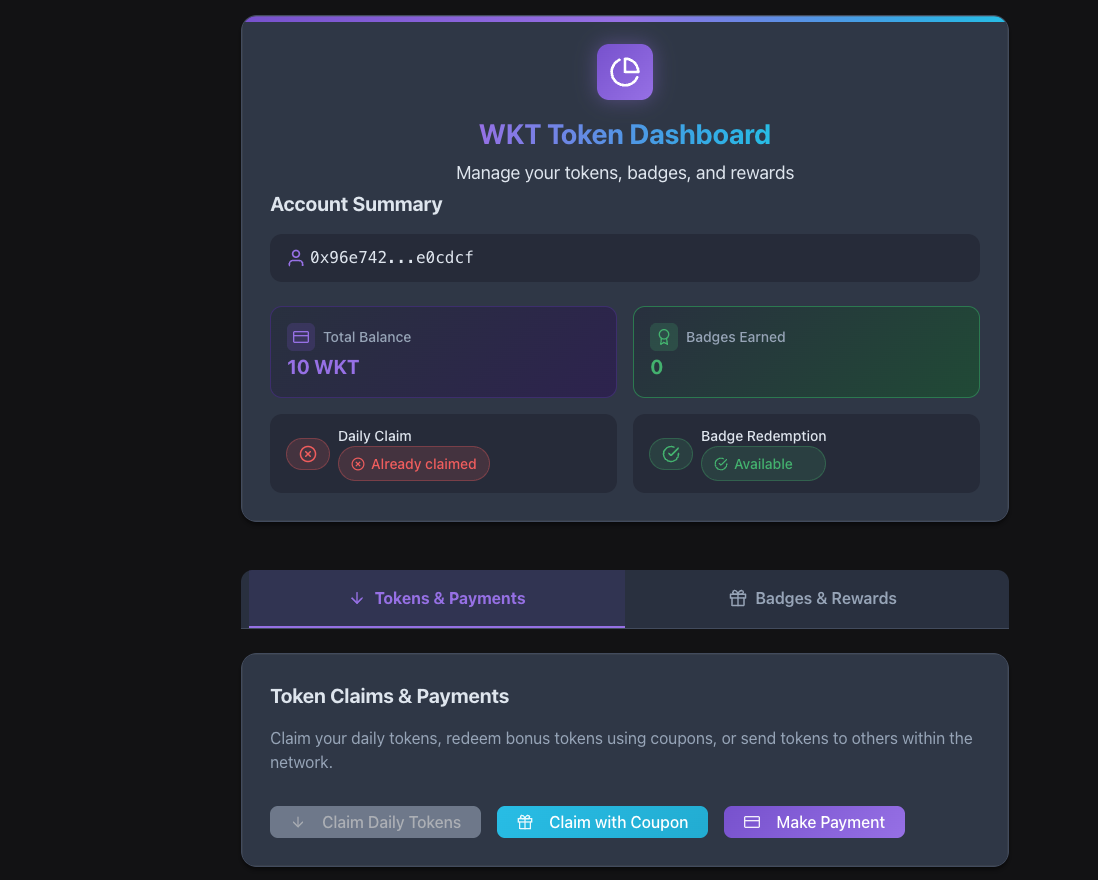Click the wallet address field showing 0x96e742

625,258
